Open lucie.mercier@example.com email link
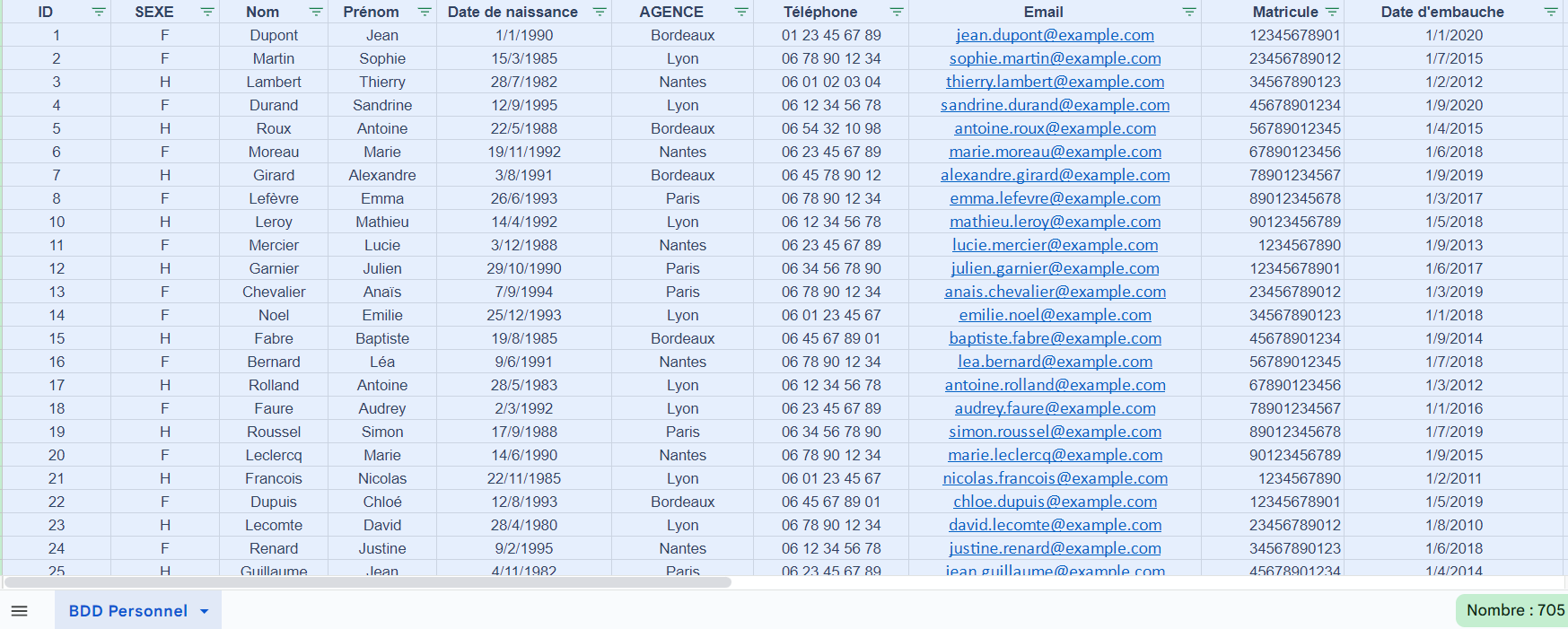 click(x=1055, y=245)
